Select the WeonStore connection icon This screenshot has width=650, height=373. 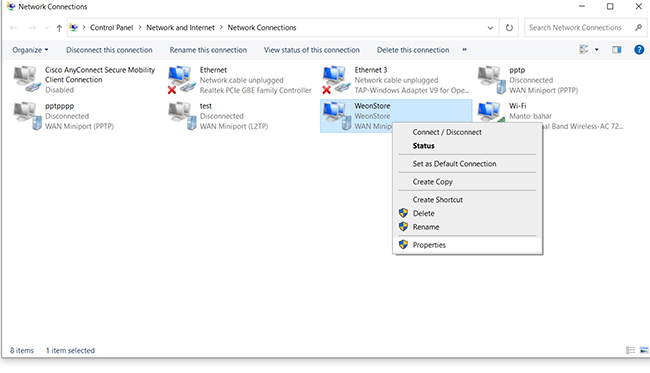pyautogui.click(x=337, y=116)
